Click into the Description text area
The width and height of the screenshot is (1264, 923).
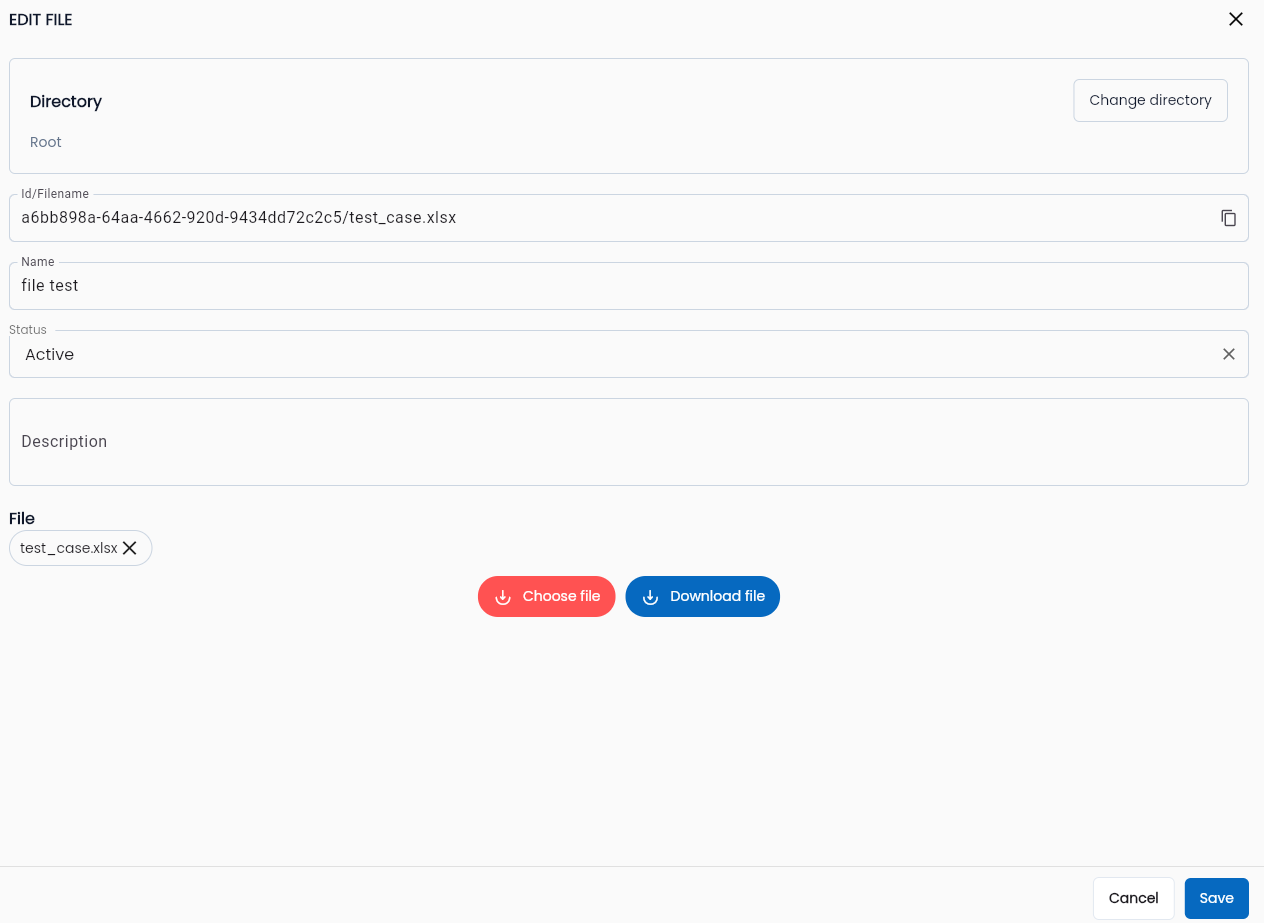pyautogui.click(x=629, y=442)
